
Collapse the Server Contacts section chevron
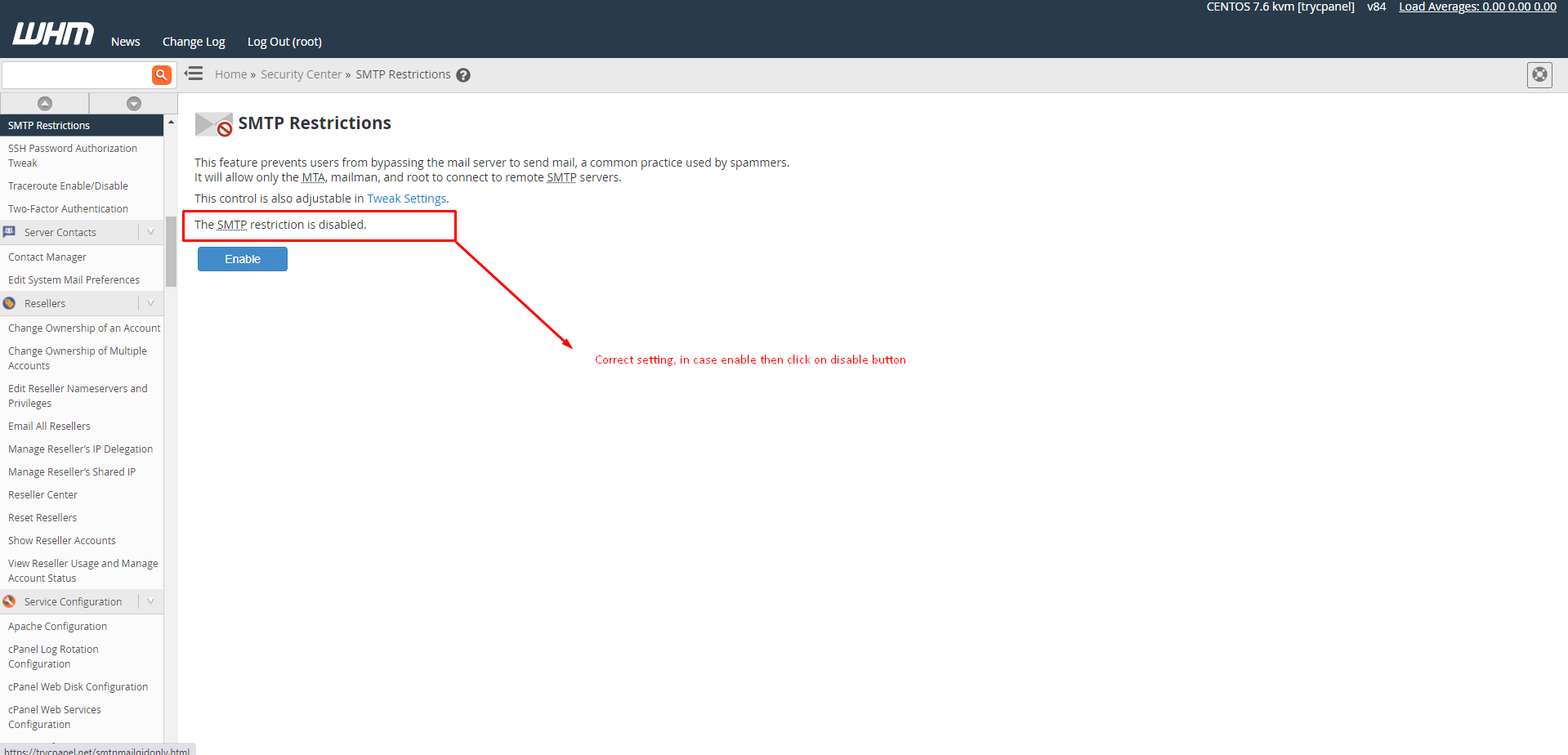pos(150,232)
